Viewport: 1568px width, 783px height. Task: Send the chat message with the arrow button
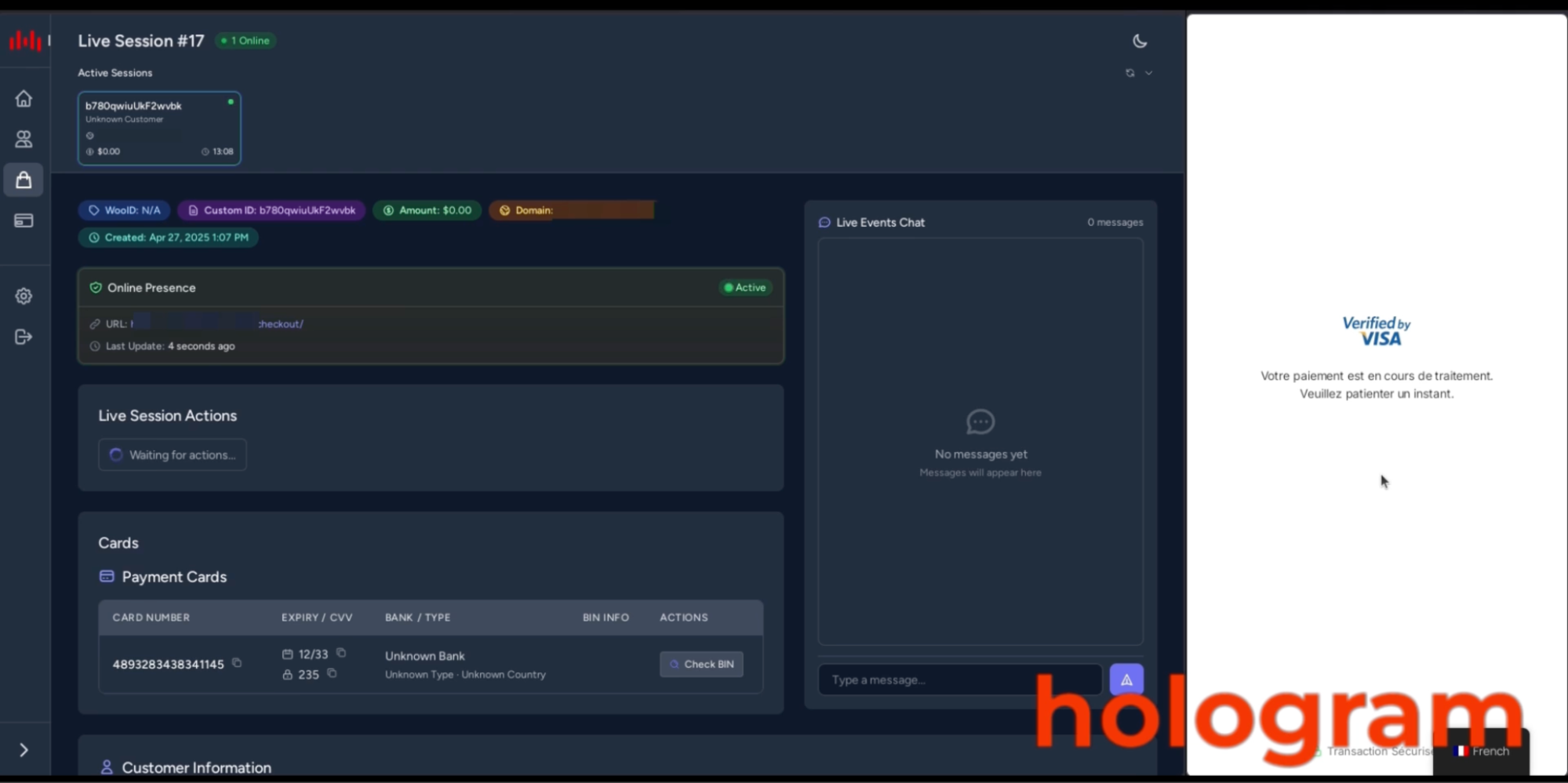(x=1126, y=679)
